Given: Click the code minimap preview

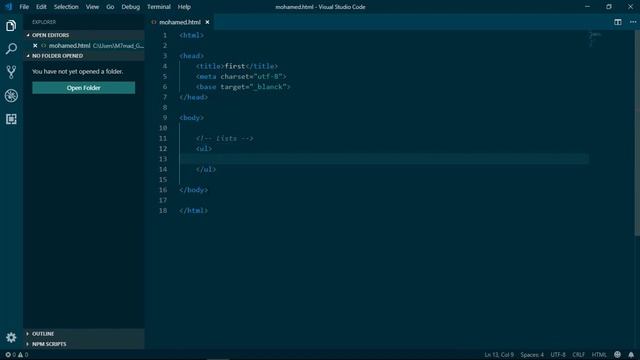Looking at the screenshot, I should click(595, 39).
